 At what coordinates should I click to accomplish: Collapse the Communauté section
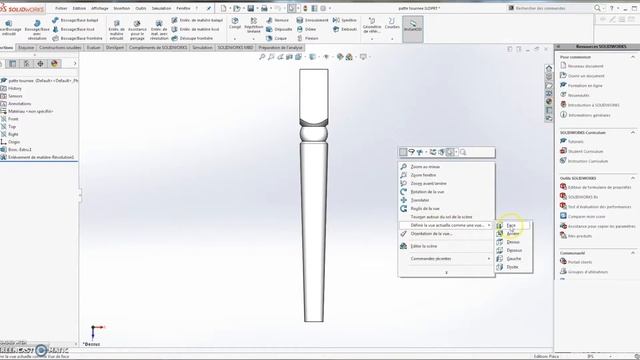pyautogui.click(x=633, y=253)
